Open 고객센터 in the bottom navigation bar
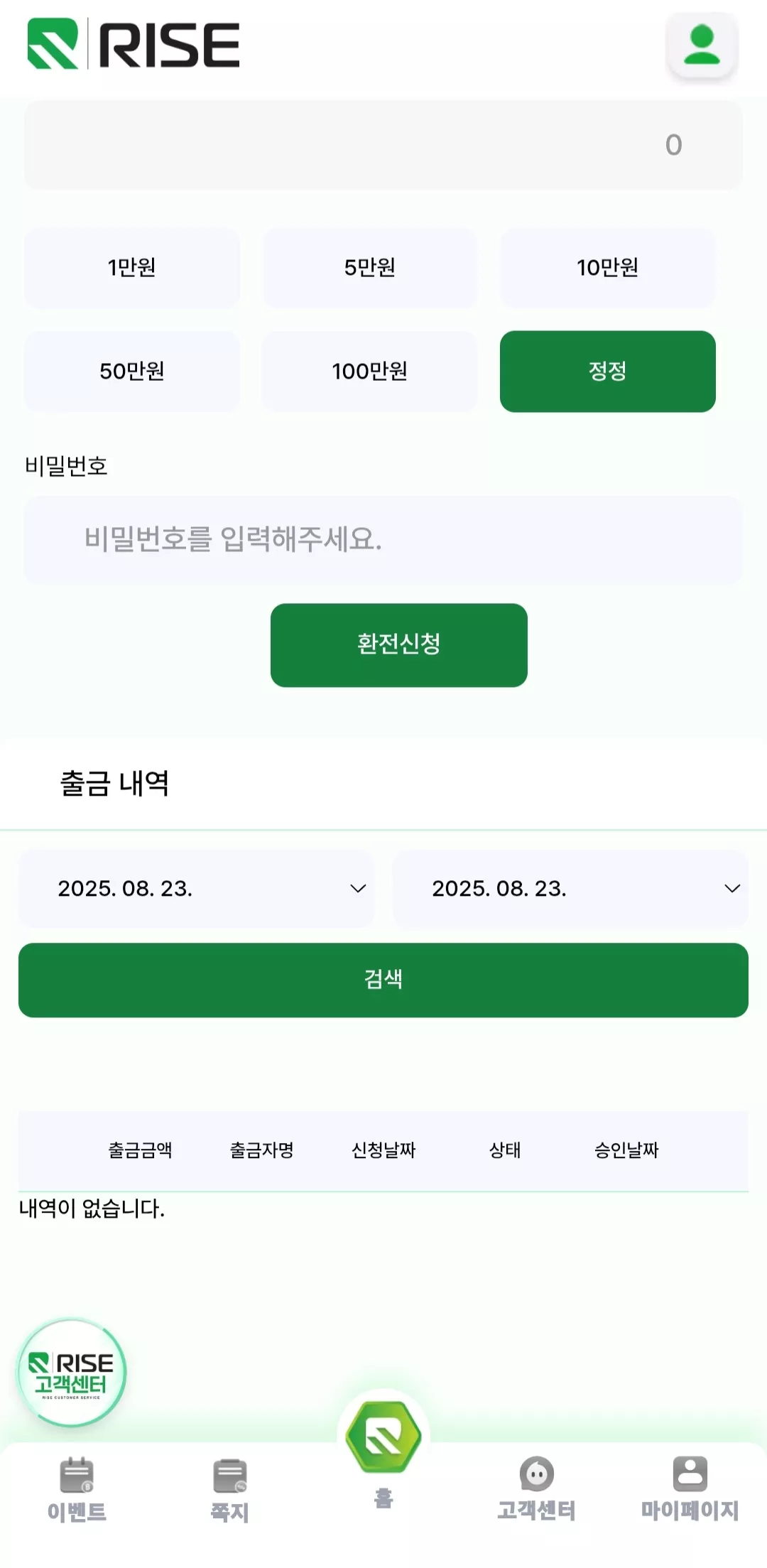Image resolution: width=767 pixels, height=1568 pixels. pos(536,1488)
